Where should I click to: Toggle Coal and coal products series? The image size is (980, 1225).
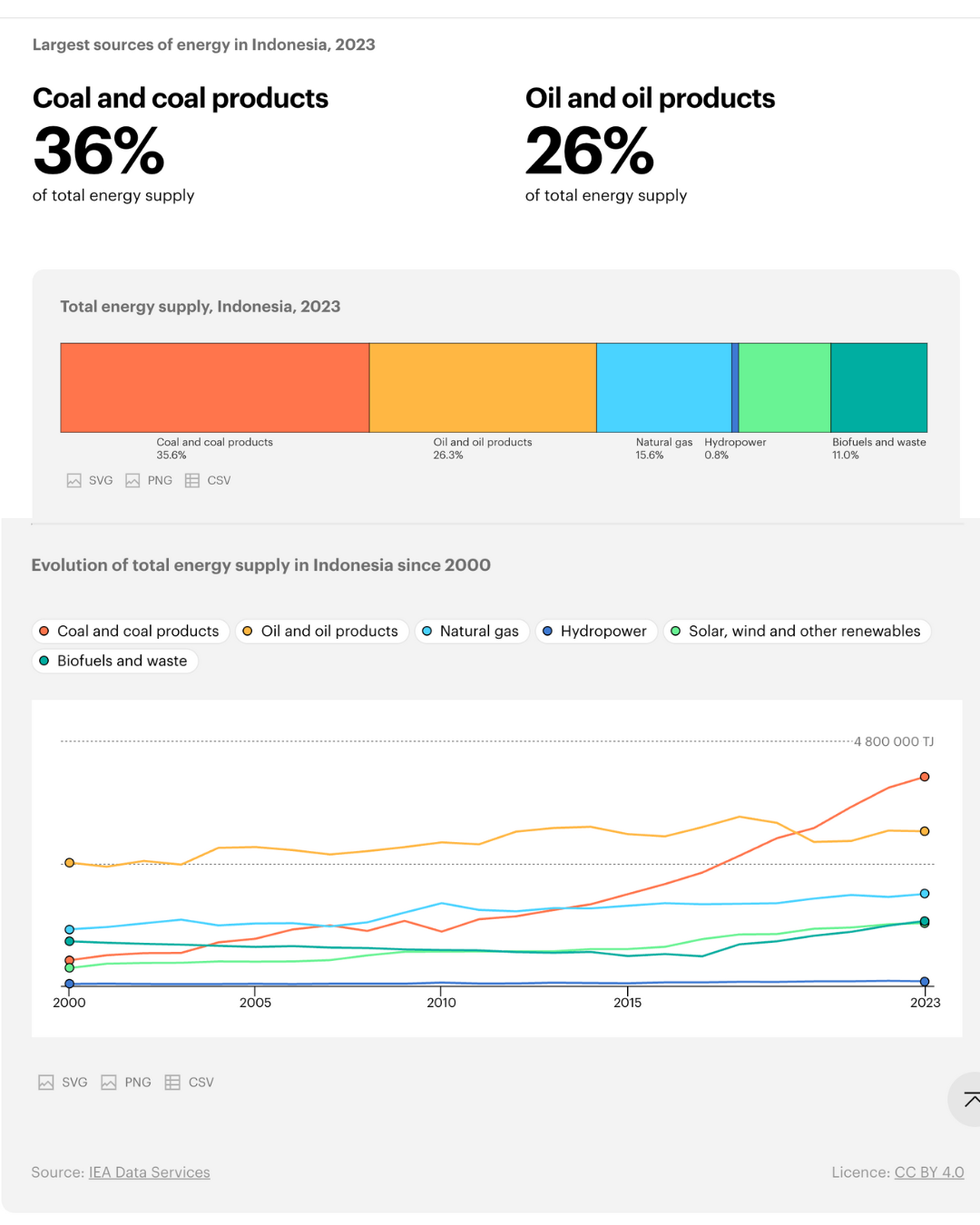pyautogui.click(x=129, y=632)
